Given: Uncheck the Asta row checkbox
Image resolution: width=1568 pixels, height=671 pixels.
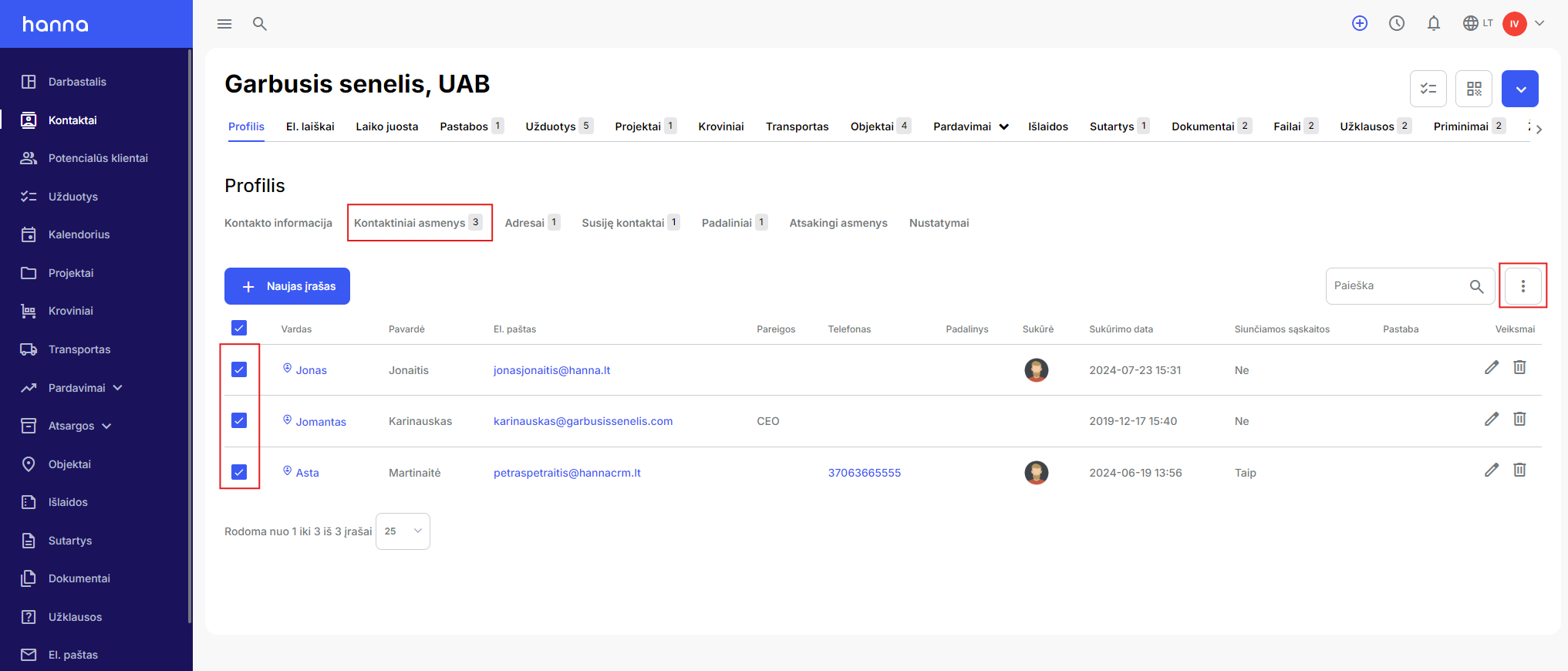Looking at the screenshot, I should click(239, 472).
